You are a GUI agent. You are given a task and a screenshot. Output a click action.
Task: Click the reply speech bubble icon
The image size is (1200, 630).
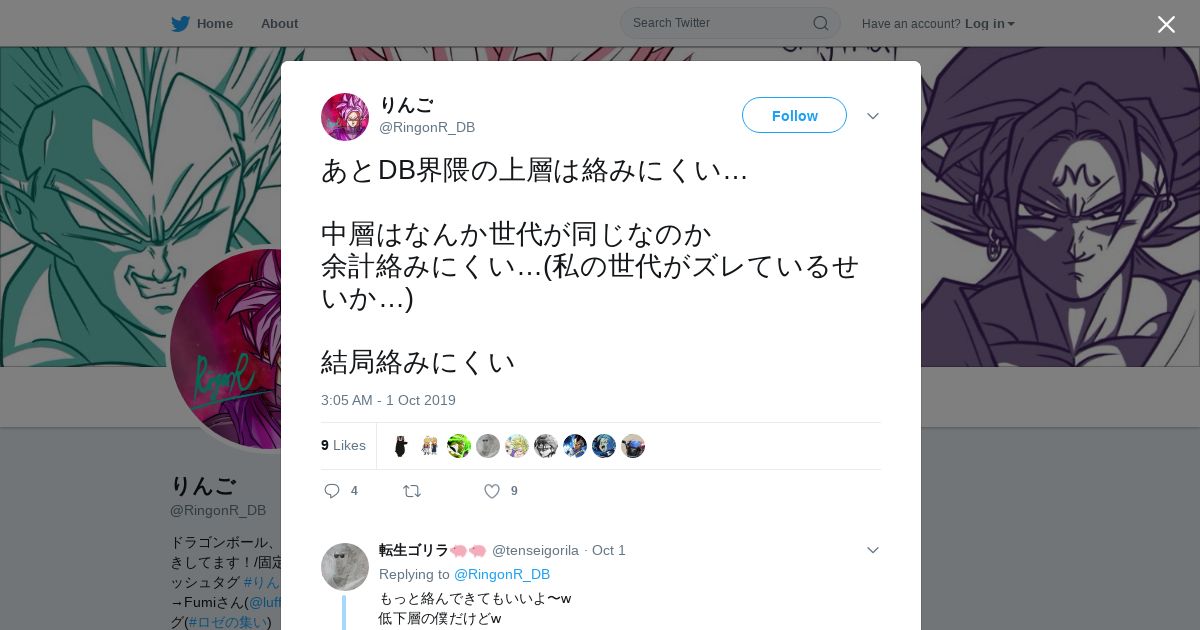(x=332, y=491)
